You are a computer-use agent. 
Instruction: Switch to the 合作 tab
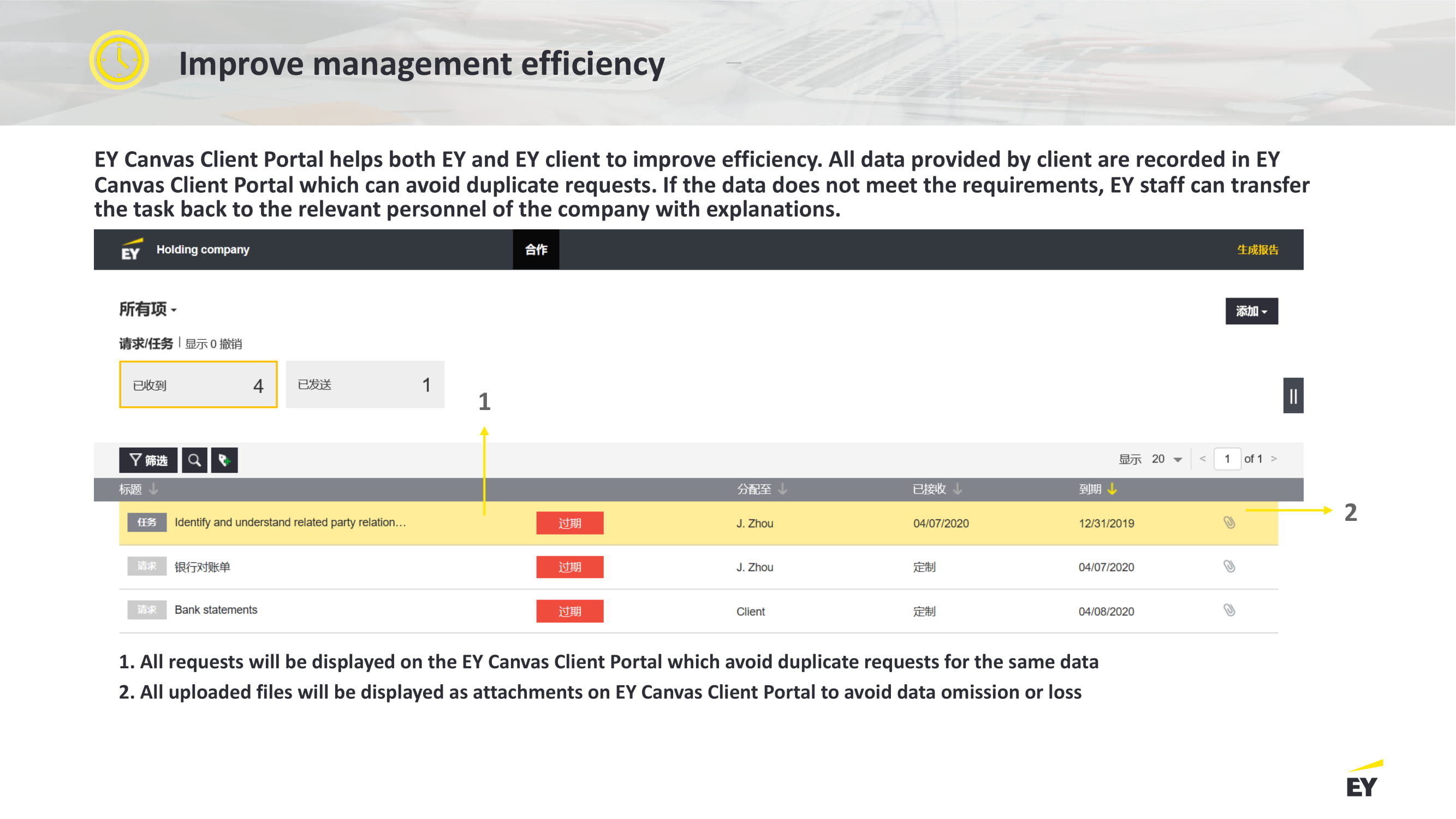[x=536, y=250]
